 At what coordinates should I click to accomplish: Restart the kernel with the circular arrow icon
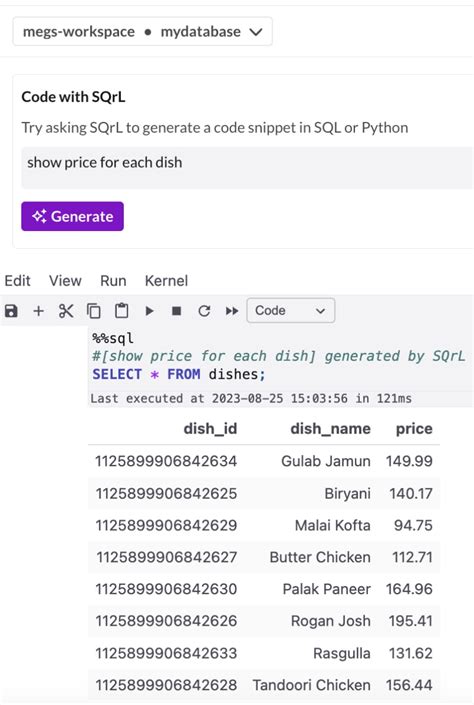pos(204,311)
